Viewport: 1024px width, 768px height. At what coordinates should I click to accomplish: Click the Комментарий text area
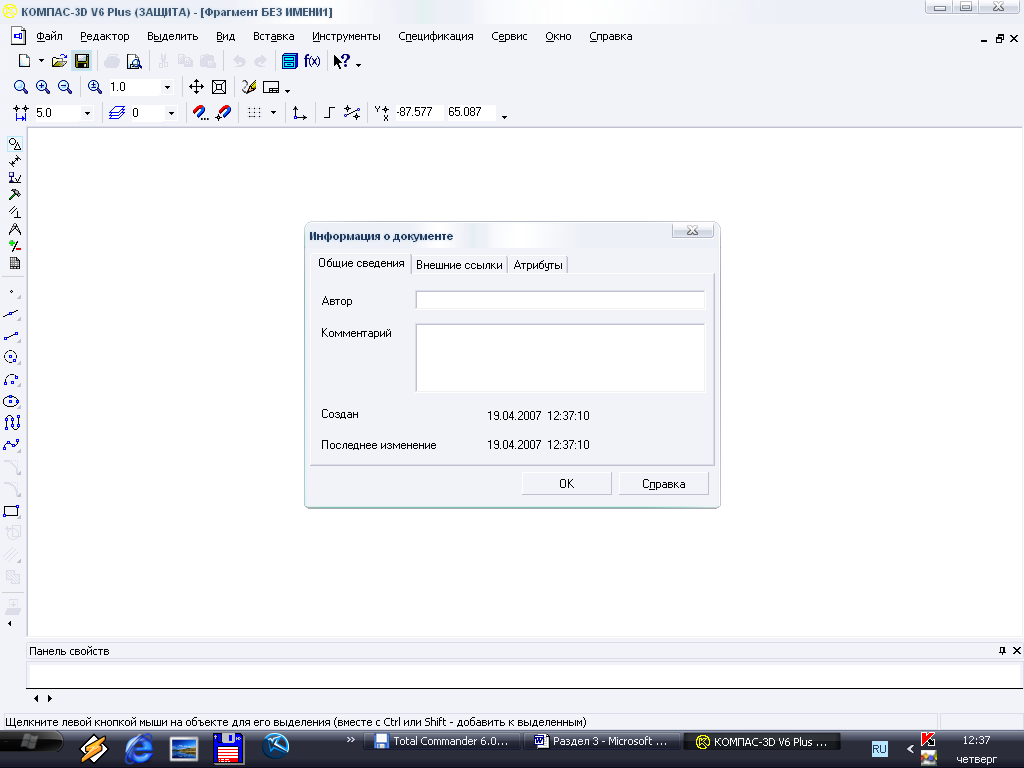(560, 358)
